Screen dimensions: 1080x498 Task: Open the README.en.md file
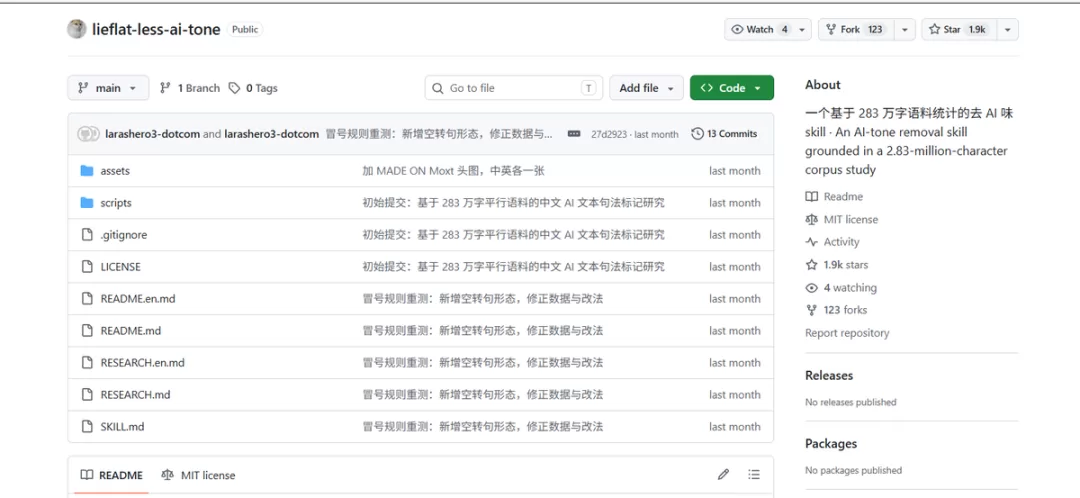coord(138,299)
